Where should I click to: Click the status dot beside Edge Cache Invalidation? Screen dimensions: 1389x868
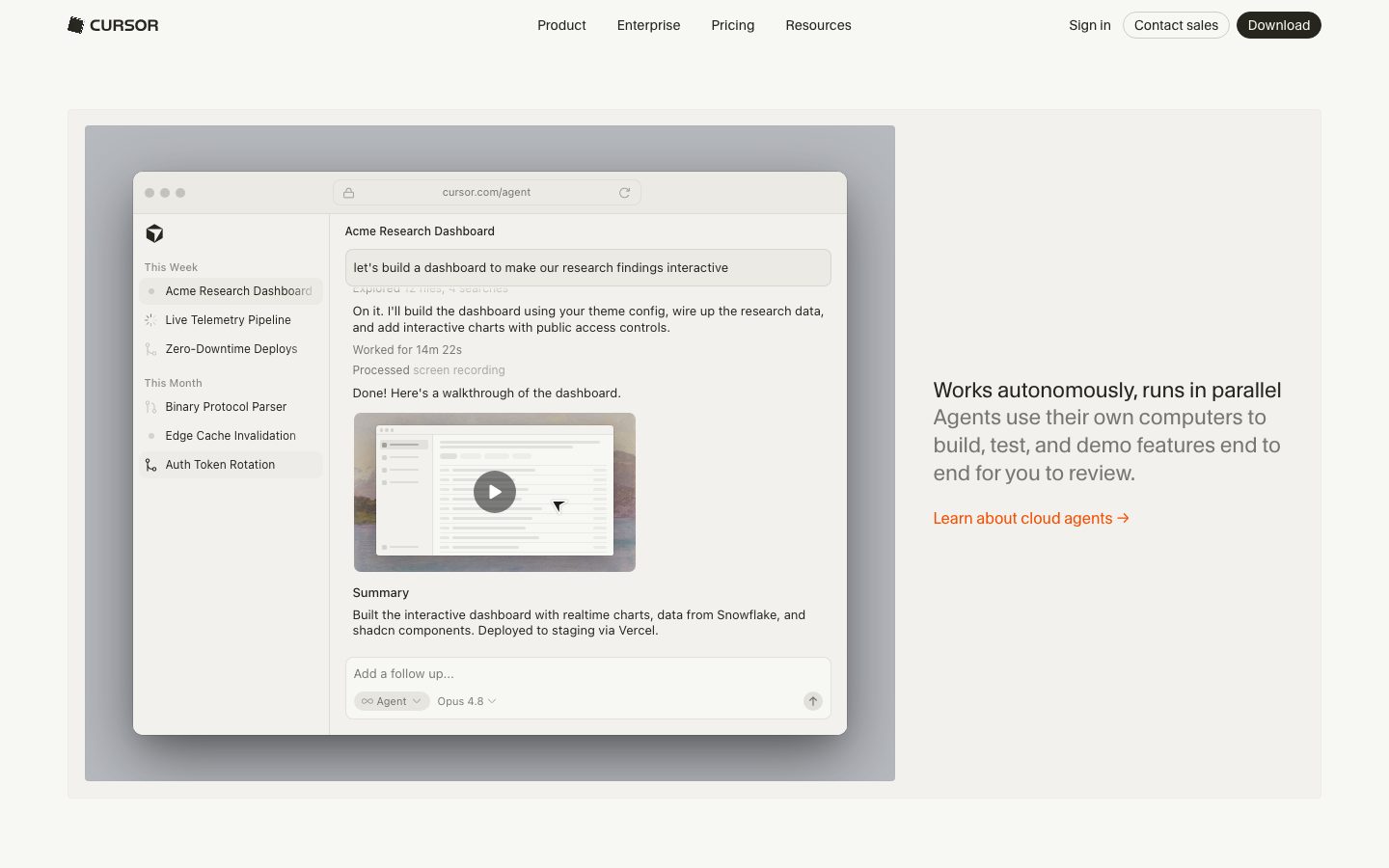click(151, 436)
